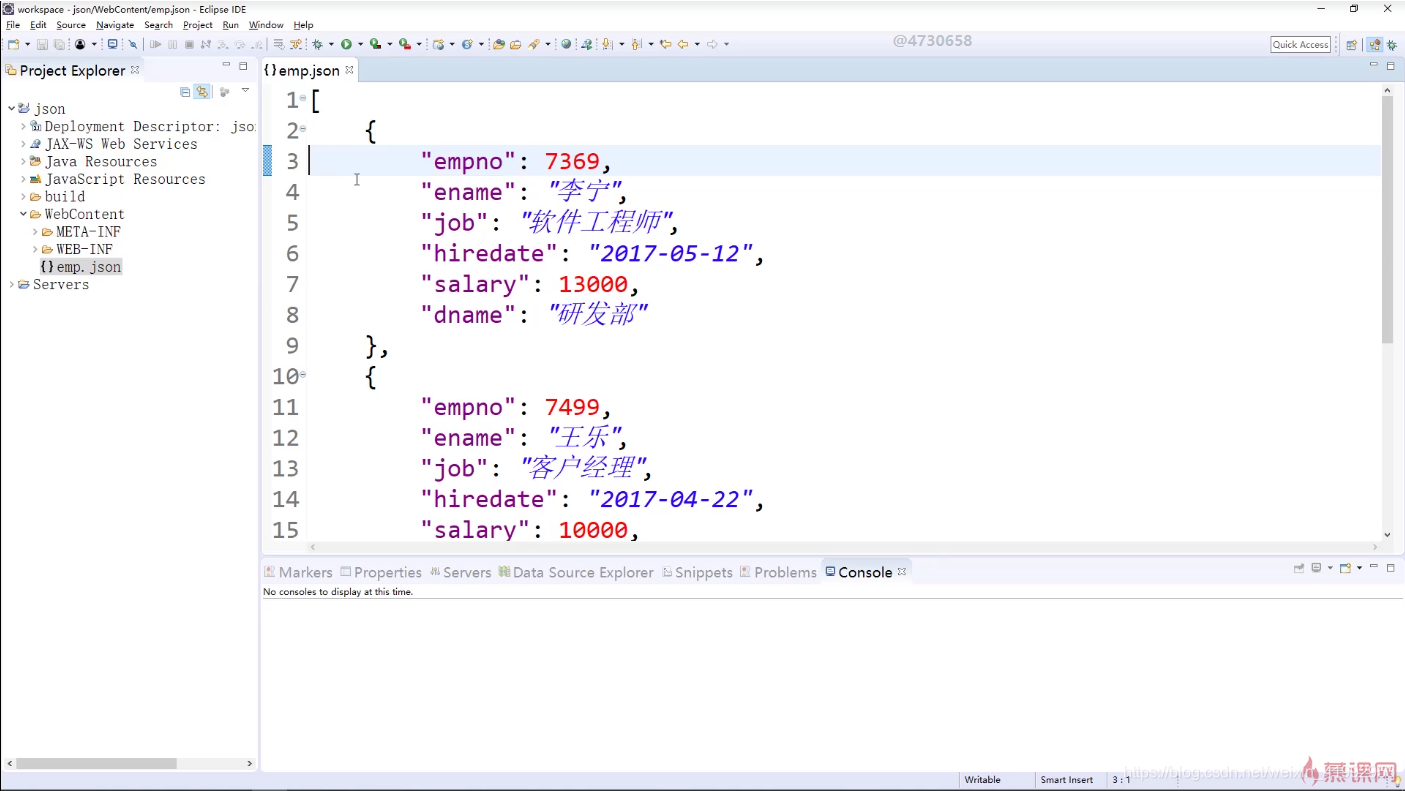
Task: Expand the JavaScript Resources node
Action: 23,179
